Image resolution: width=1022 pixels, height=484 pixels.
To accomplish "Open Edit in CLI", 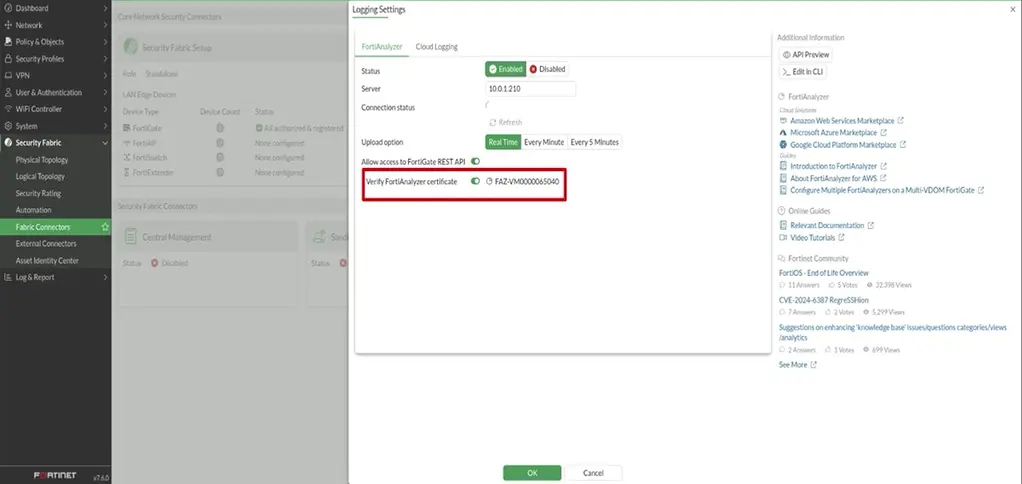I will tap(803, 72).
